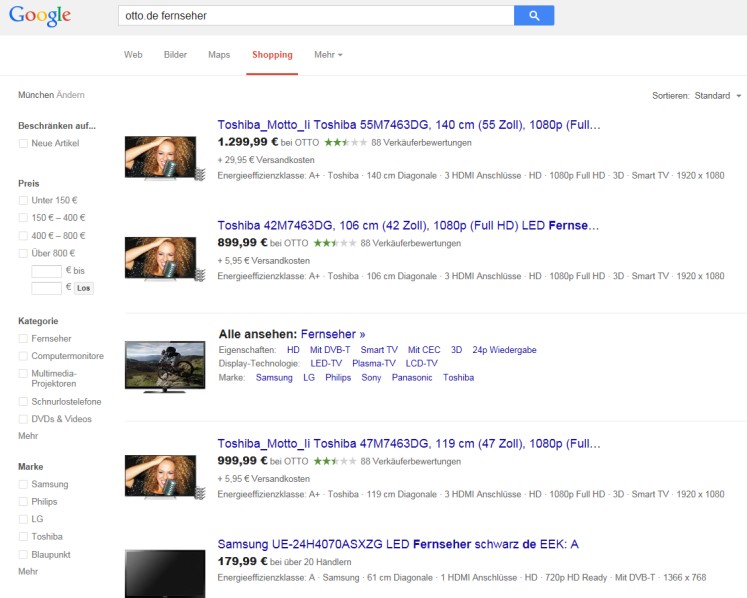
Task: Open the Toshiba 47M7463DG product thumbnail
Action: [160, 477]
